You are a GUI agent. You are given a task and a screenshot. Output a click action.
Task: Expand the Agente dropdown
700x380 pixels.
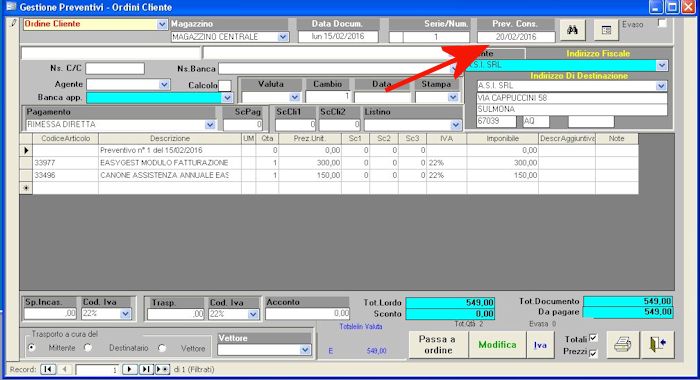click(164, 84)
